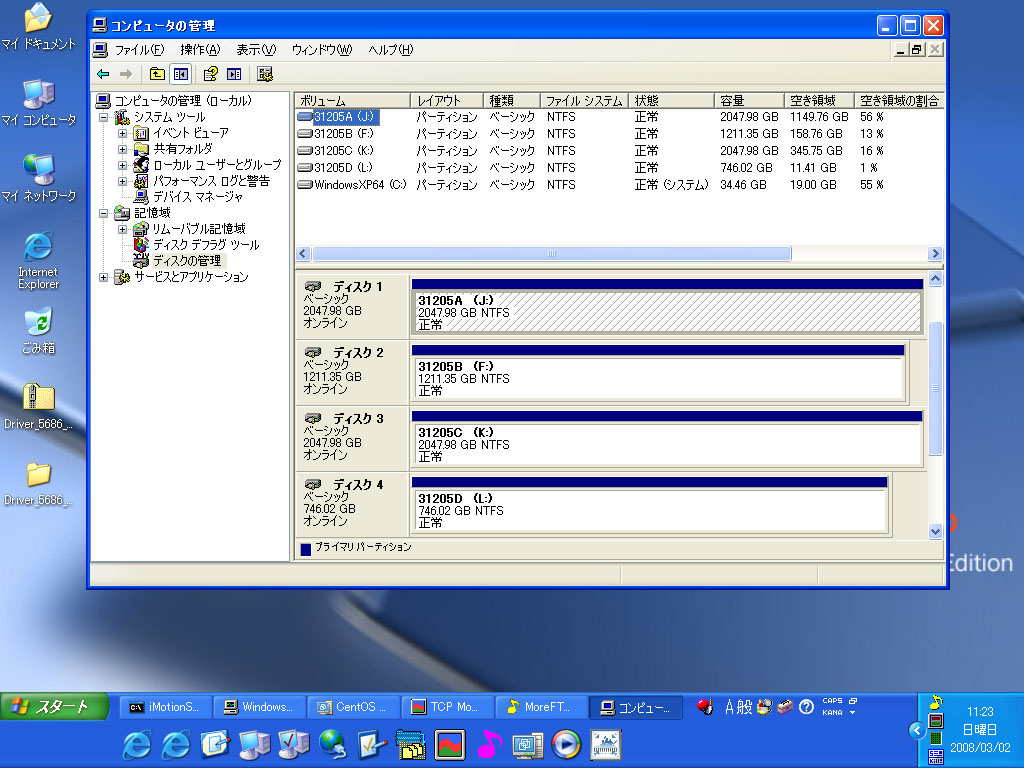Click the Help question mark toolbar icon
The image size is (1024, 768).
[x=210, y=74]
